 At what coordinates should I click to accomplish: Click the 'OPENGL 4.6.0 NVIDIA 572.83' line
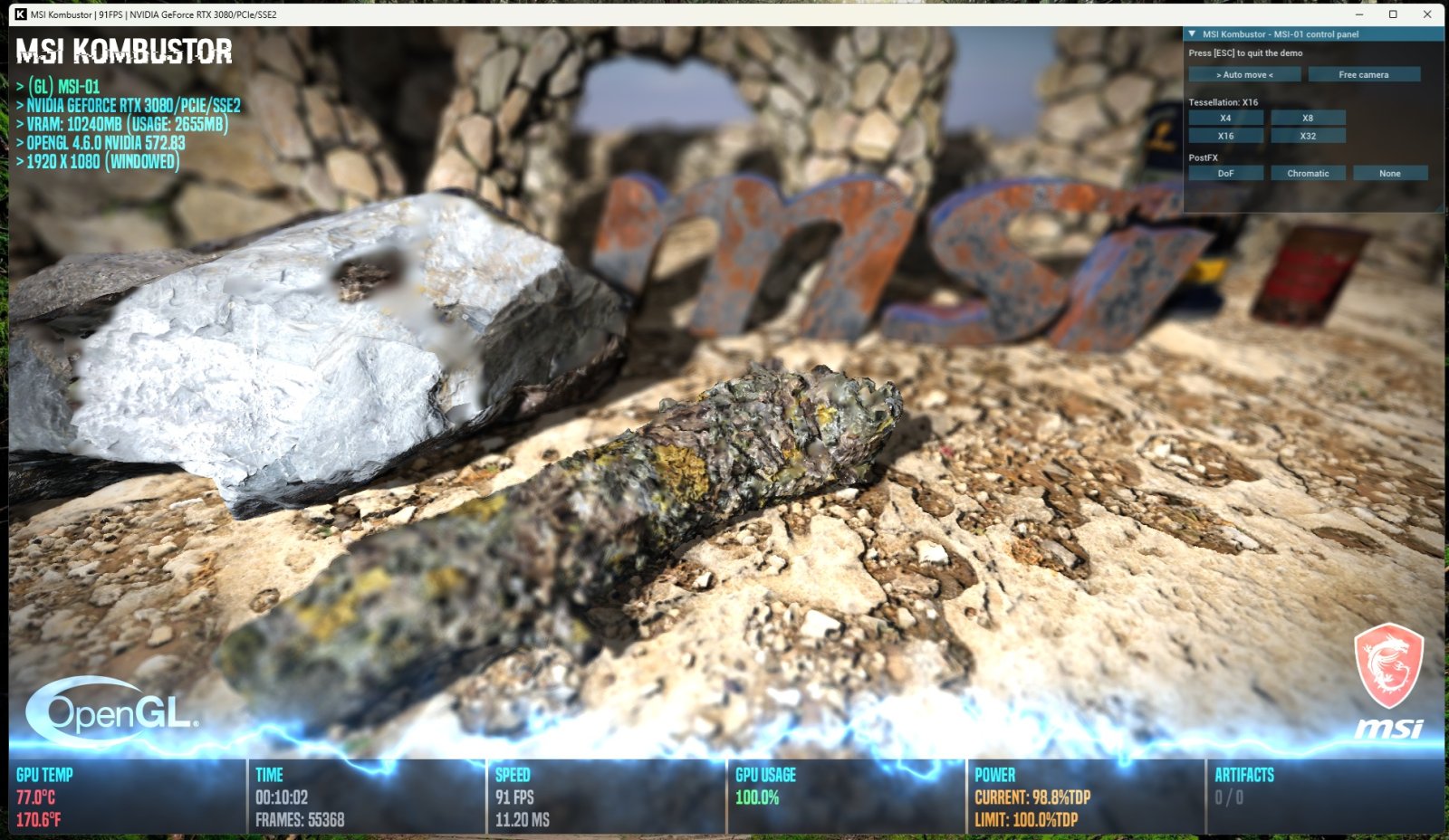click(101, 143)
